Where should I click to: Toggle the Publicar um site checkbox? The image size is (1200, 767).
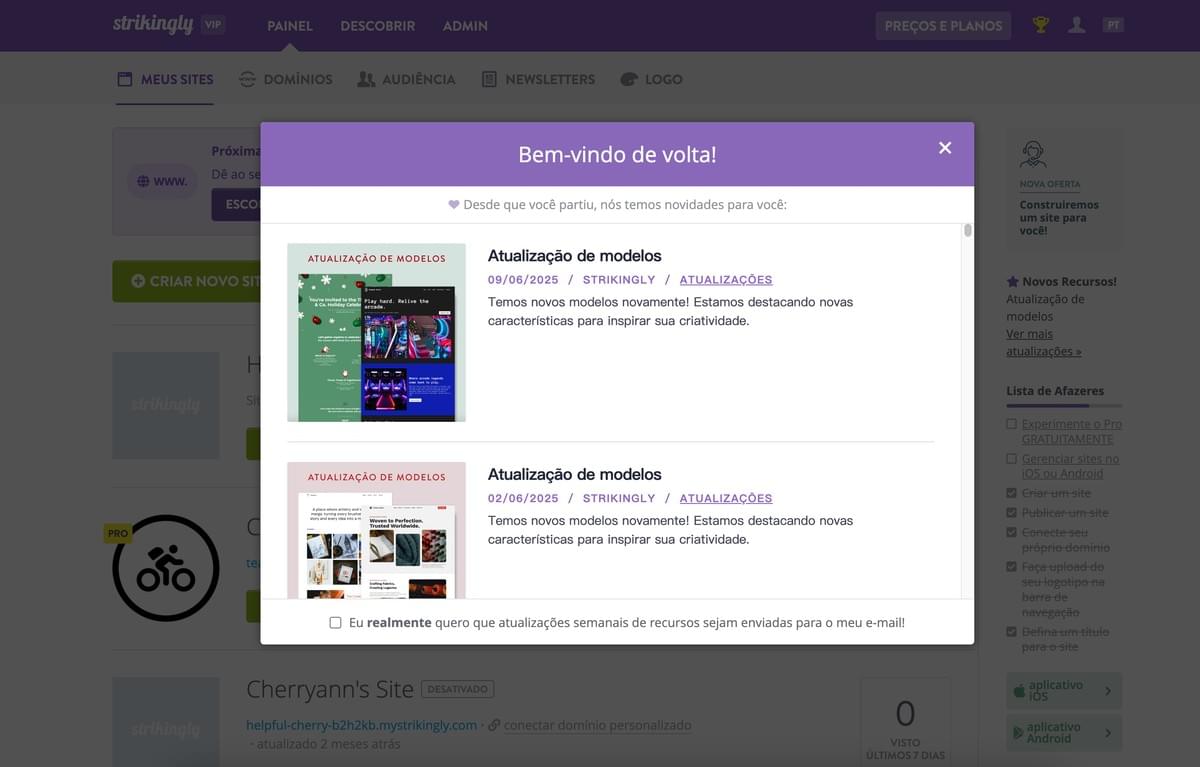click(x=1012, y=513)
